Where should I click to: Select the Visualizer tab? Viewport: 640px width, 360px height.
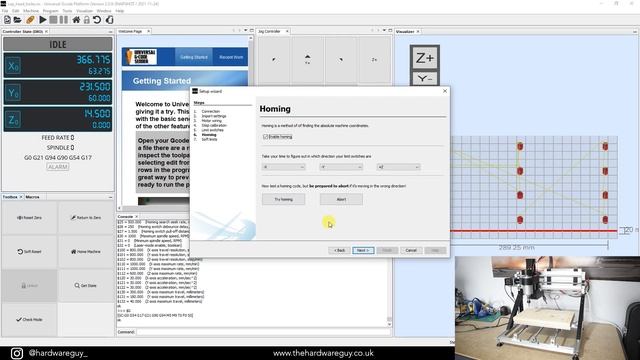coord(404,31)
